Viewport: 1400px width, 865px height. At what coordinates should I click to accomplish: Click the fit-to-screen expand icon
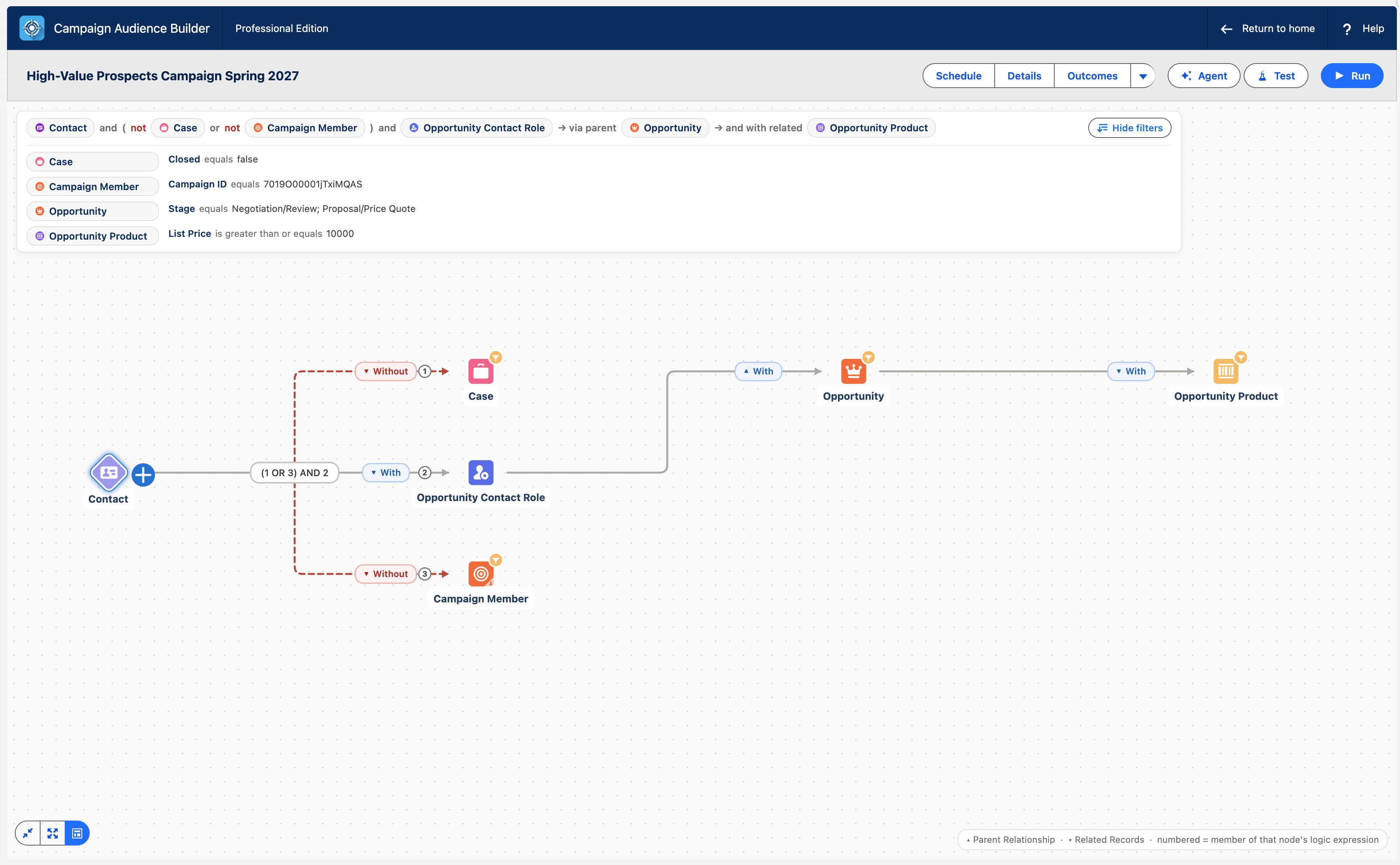coord(53,833)
